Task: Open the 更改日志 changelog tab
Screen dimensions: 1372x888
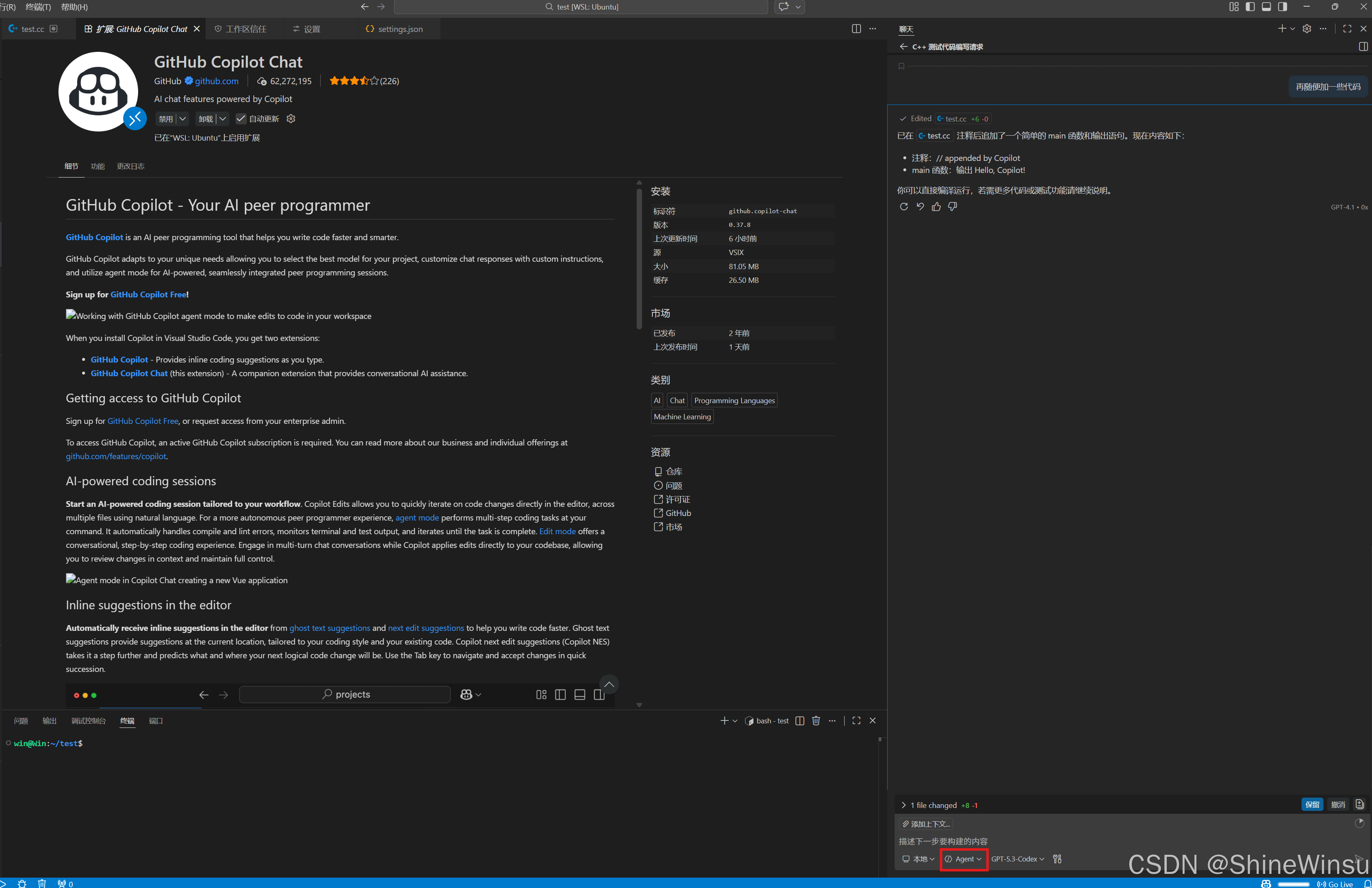Action: (x=130, y=166)
